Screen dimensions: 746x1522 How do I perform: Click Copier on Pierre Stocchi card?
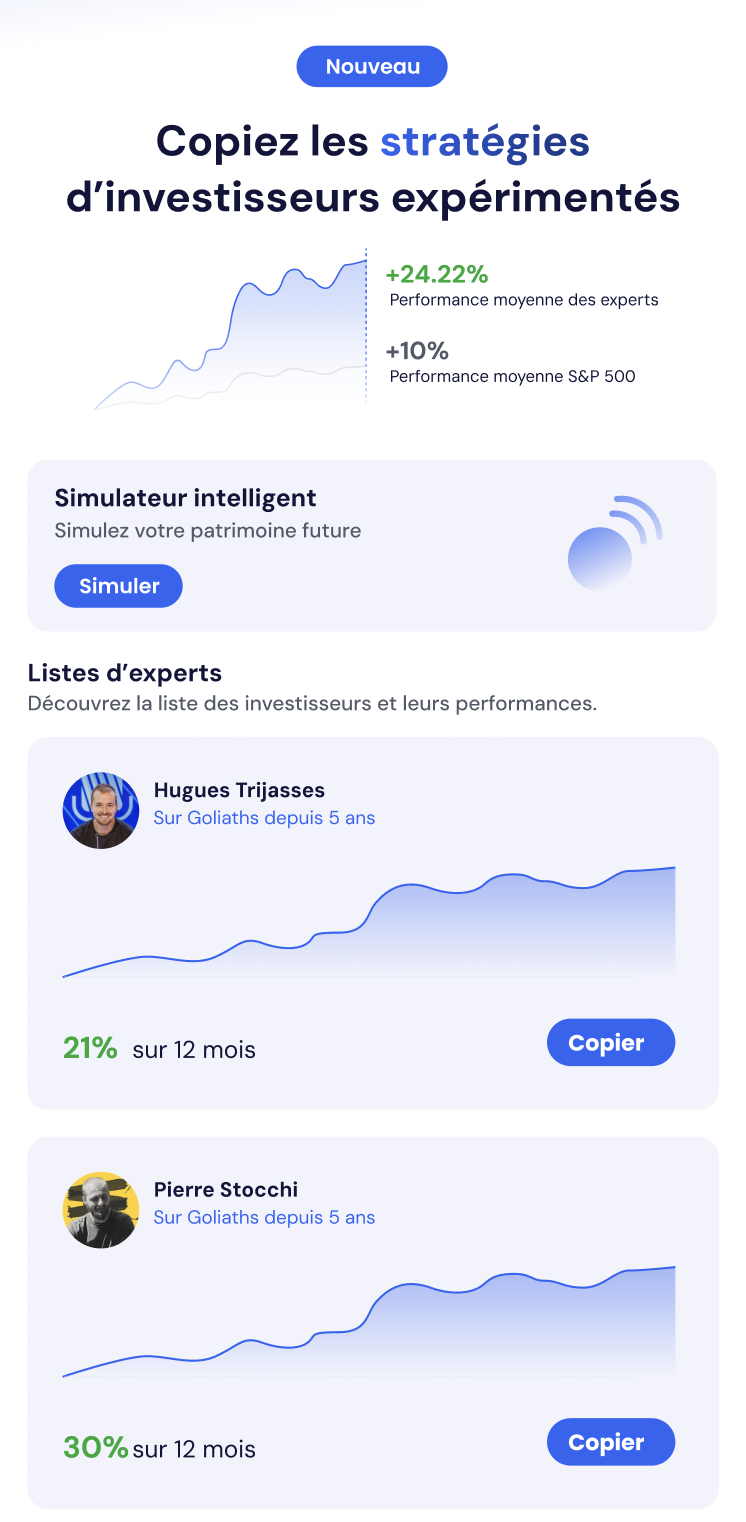coord(611,1442)
